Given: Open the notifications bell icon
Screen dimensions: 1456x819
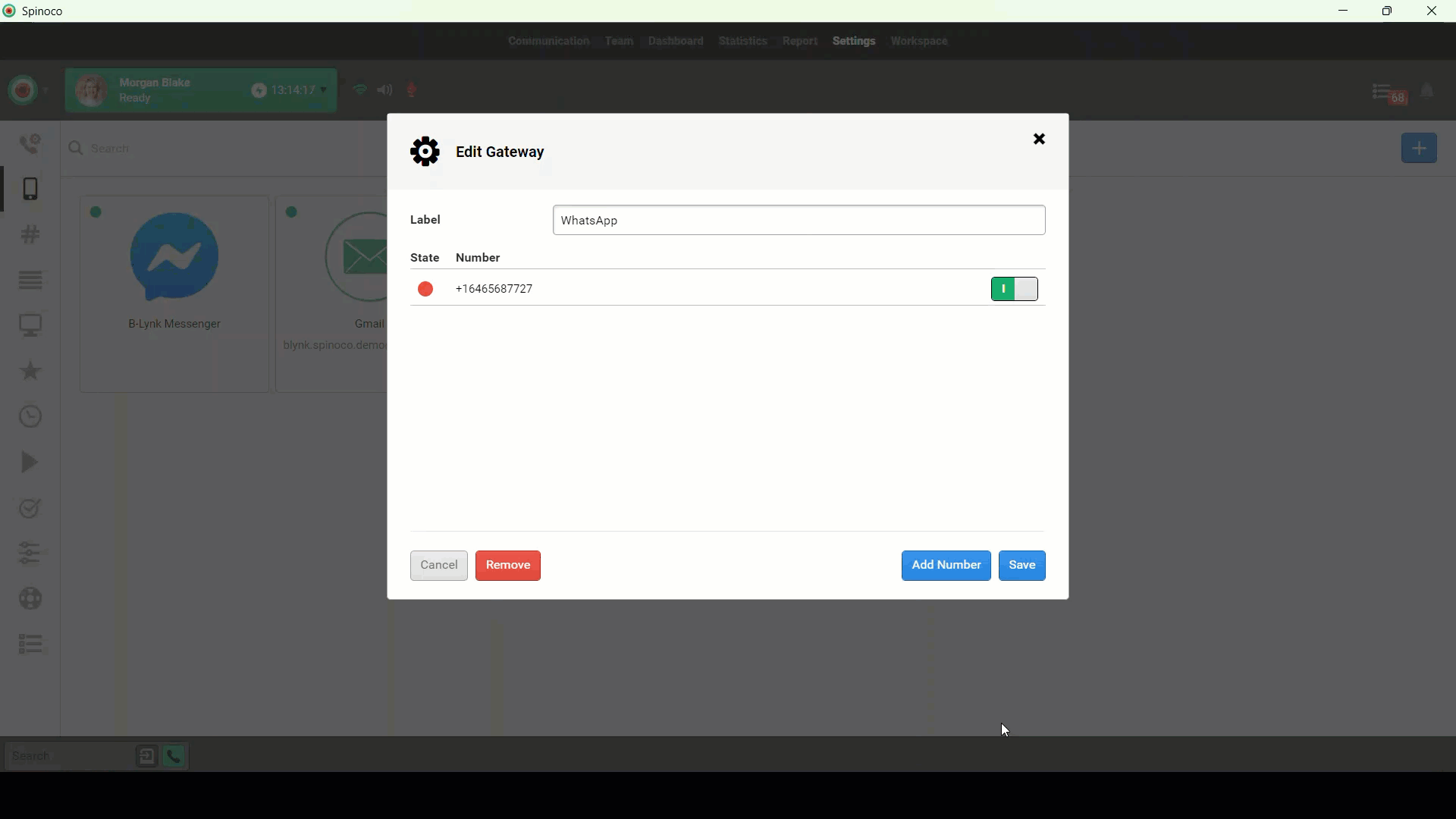Looking at the screenshot, I should 1427,91.
